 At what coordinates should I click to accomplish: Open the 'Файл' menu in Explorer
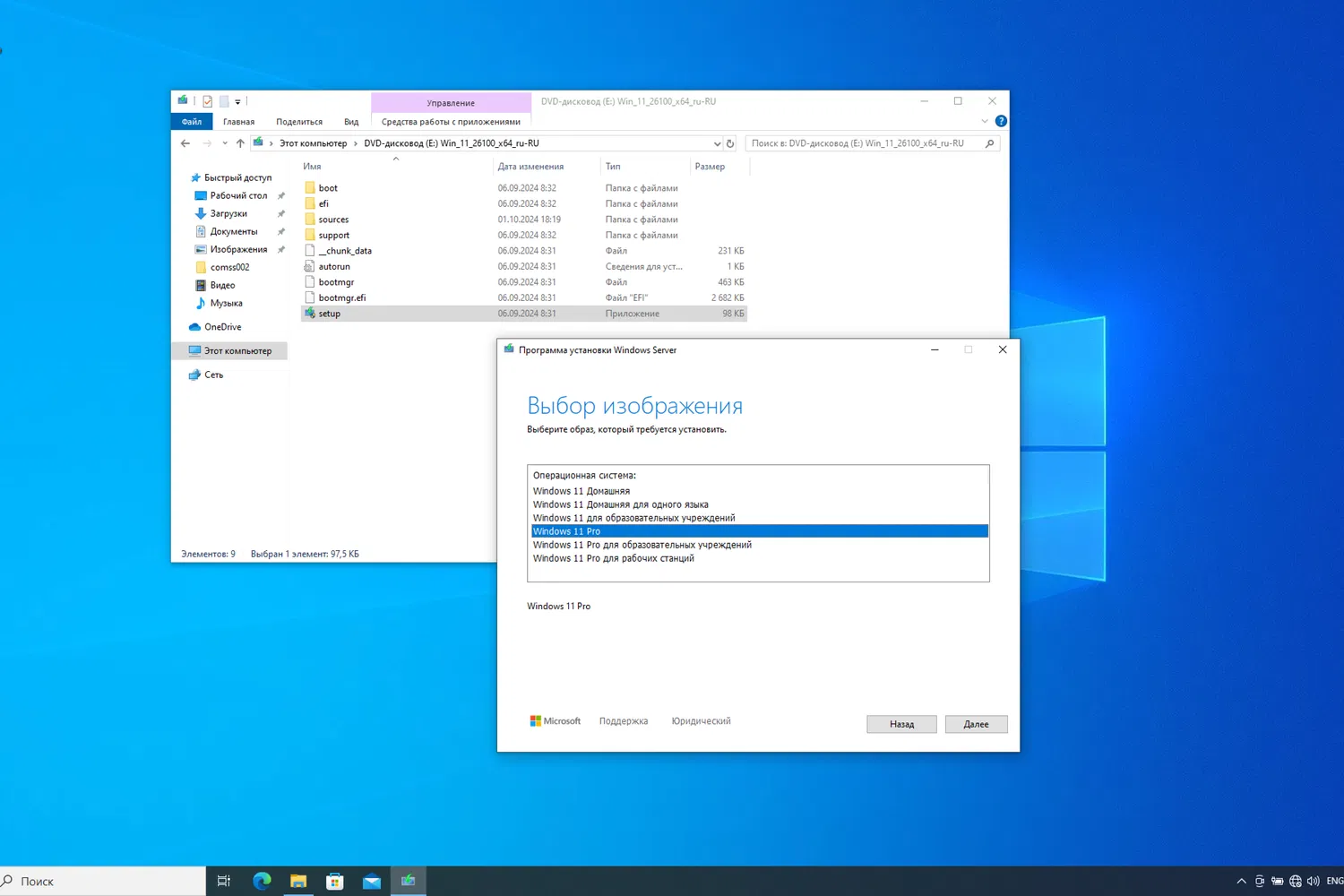tap(192, 121)
